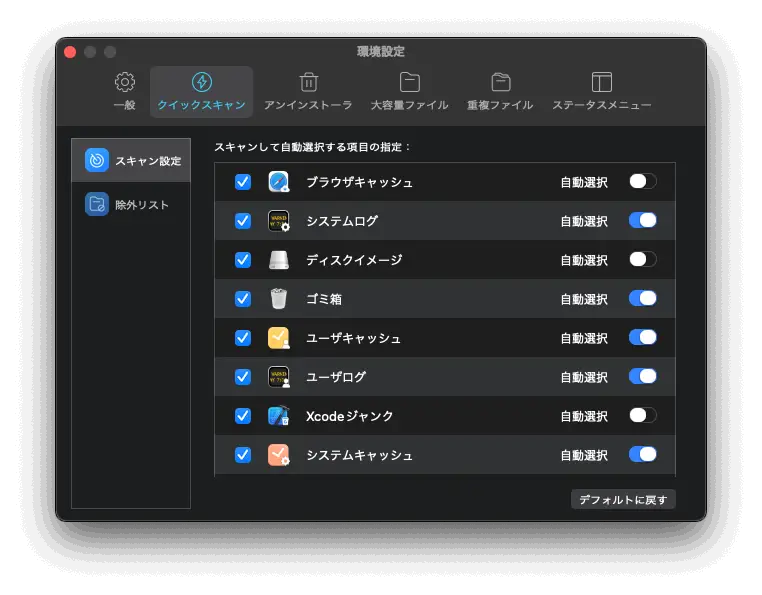Uncheck the Xcode ジャンク checkbox
Image resolution: width=762 pixels, height=595 pixels.
[243, 416]
